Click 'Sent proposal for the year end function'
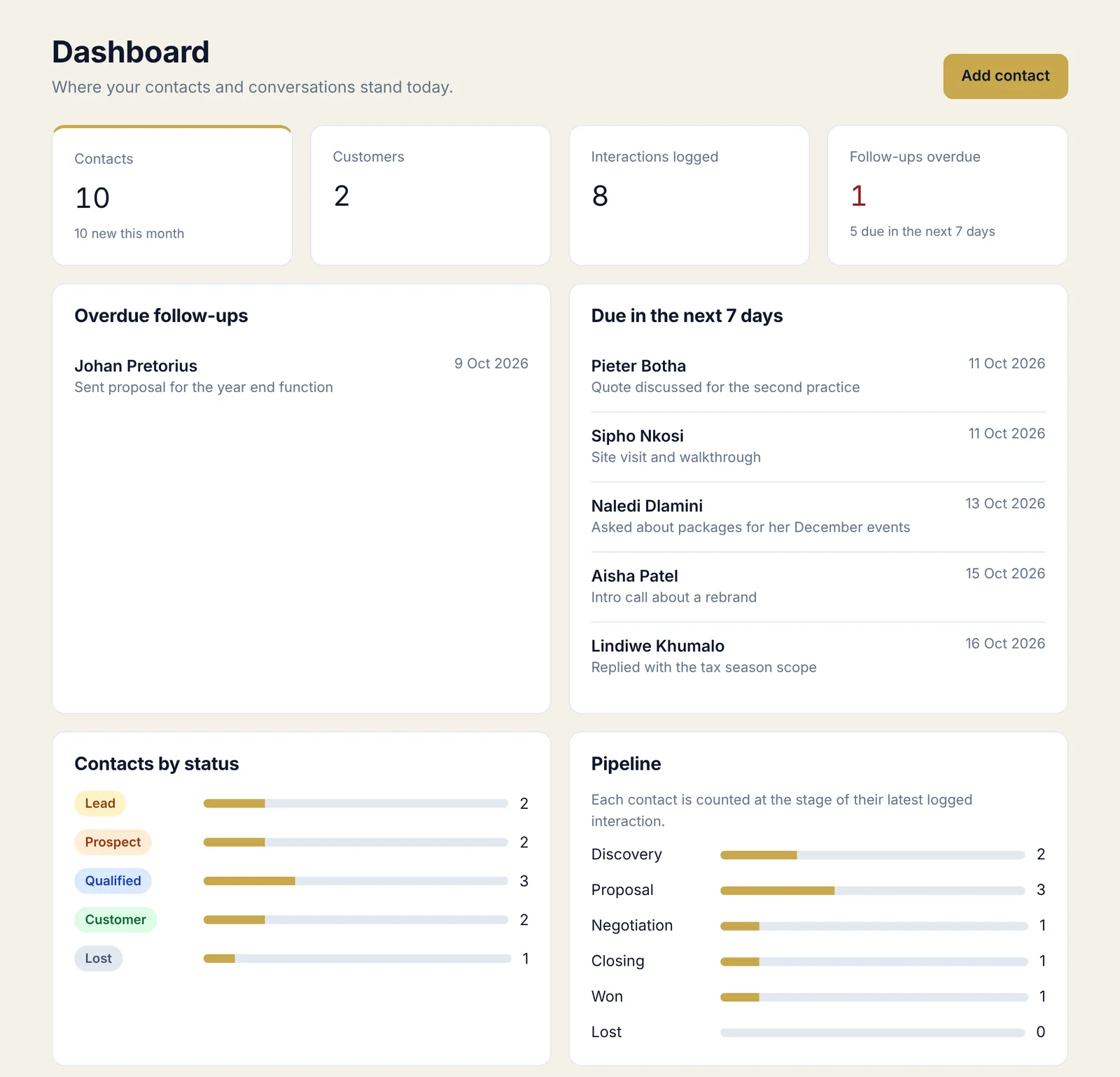The width and height of the screenshot is (1120, 1077). (x=204, y=387)
